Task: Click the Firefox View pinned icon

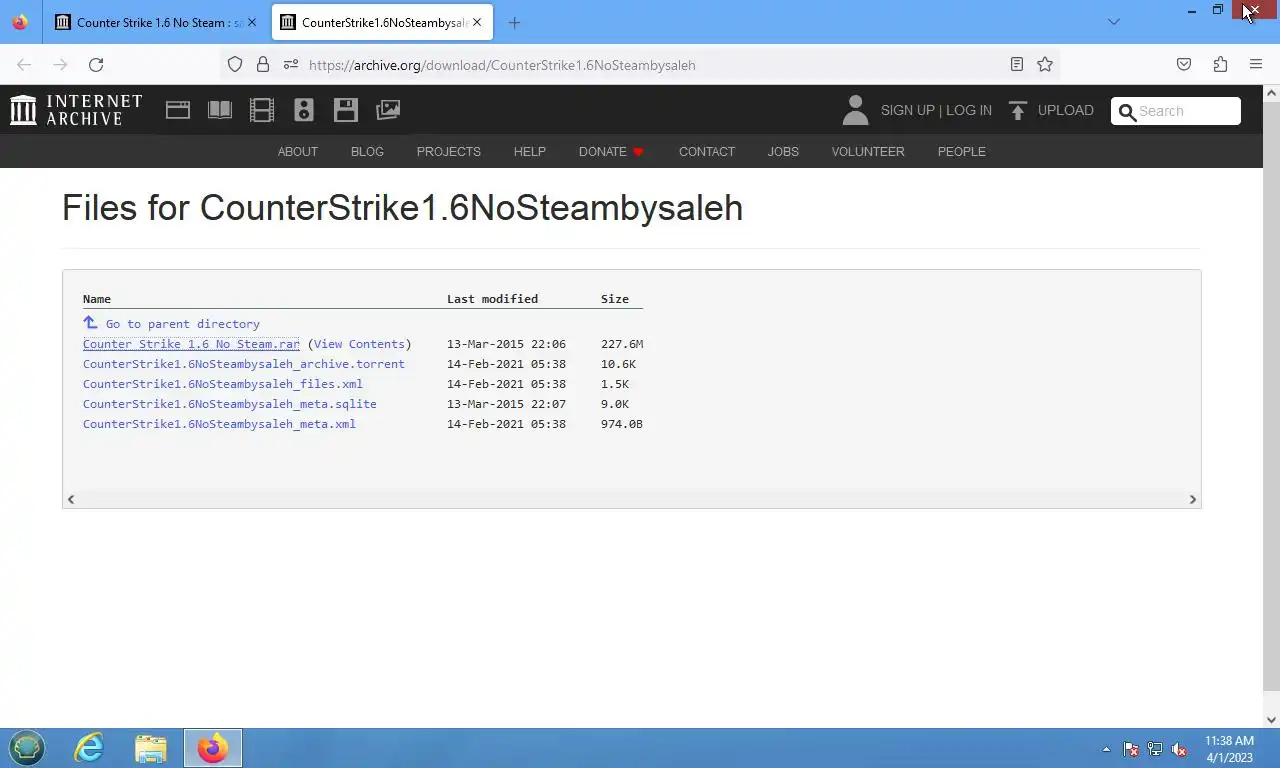Action: [x=20, y=22]
